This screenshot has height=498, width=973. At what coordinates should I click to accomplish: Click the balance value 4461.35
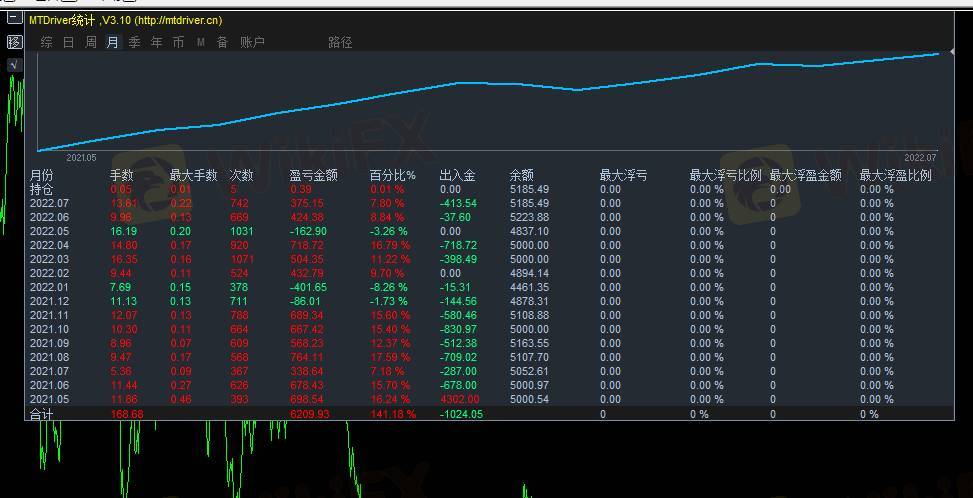click(529, 287)
